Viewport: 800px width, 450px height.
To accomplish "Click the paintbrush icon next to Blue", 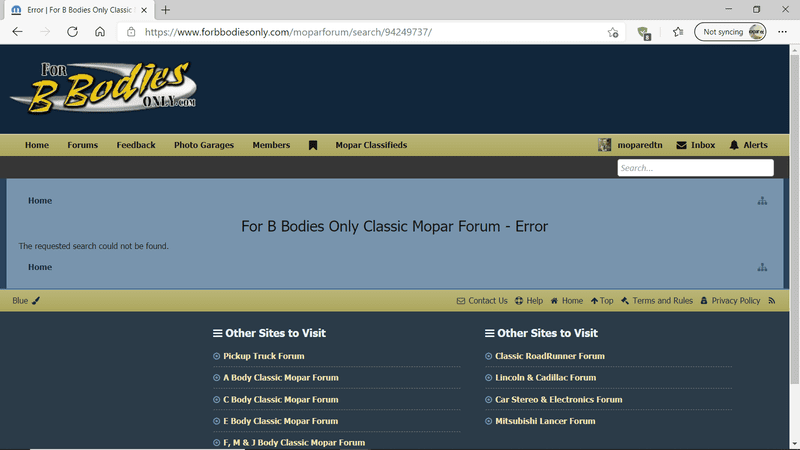I will pyautogui.click(x=36, y=301).
